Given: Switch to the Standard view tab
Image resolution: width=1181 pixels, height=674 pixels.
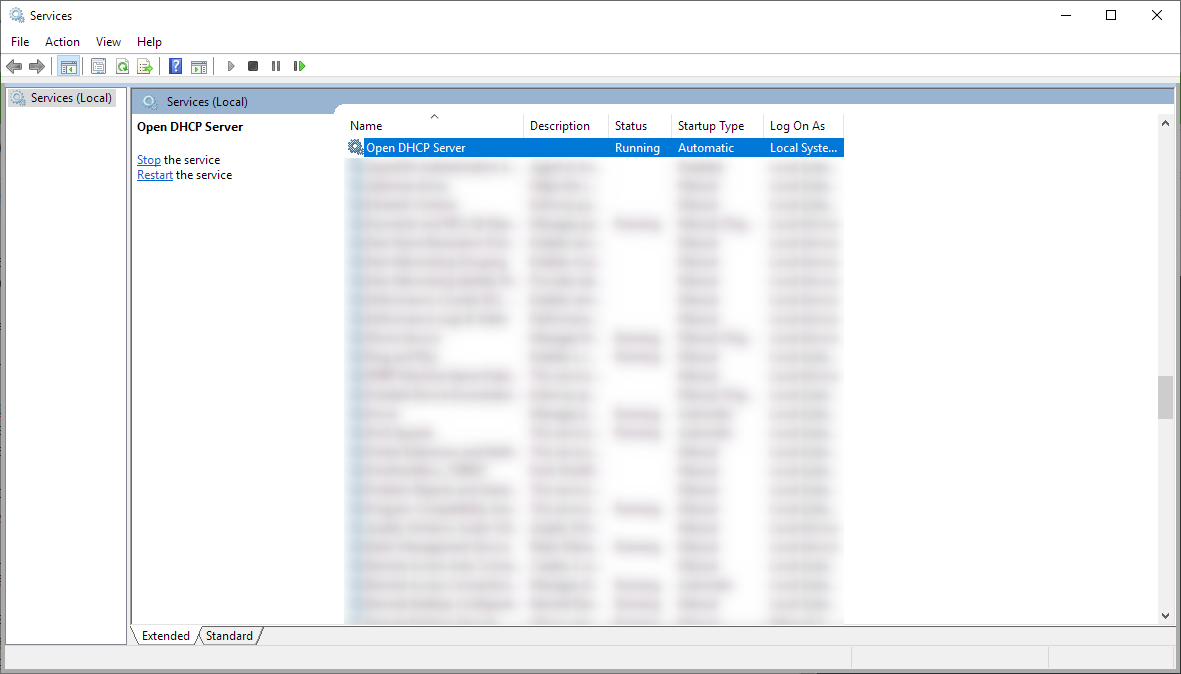Looking at the screenshot, I should pyautogui.click(x=229, y=635).
